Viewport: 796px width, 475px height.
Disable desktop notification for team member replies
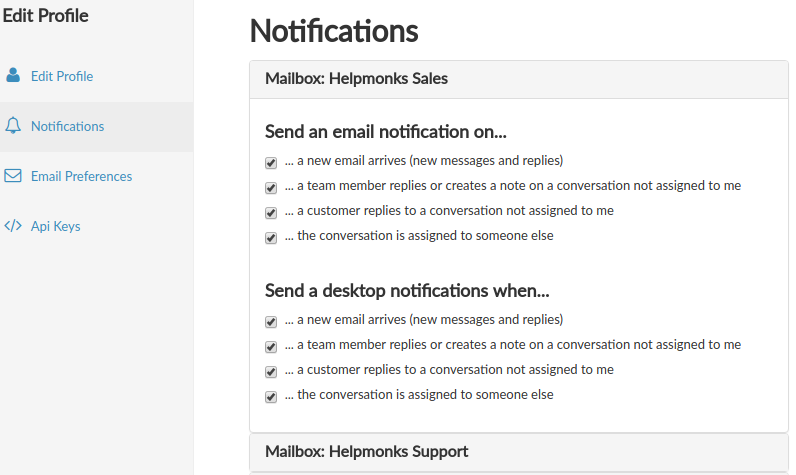(x=271, y=347)
